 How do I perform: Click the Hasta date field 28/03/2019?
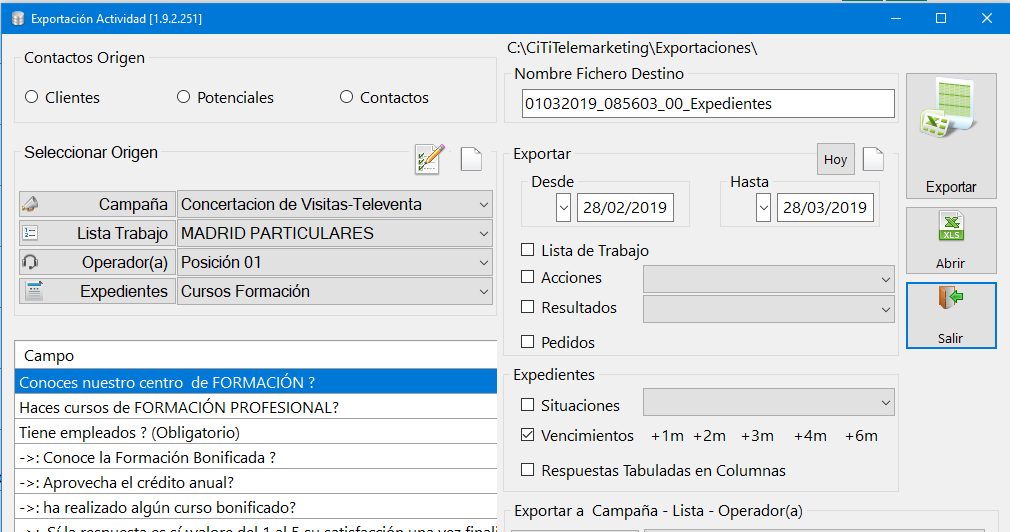click(x=824, y=207)
